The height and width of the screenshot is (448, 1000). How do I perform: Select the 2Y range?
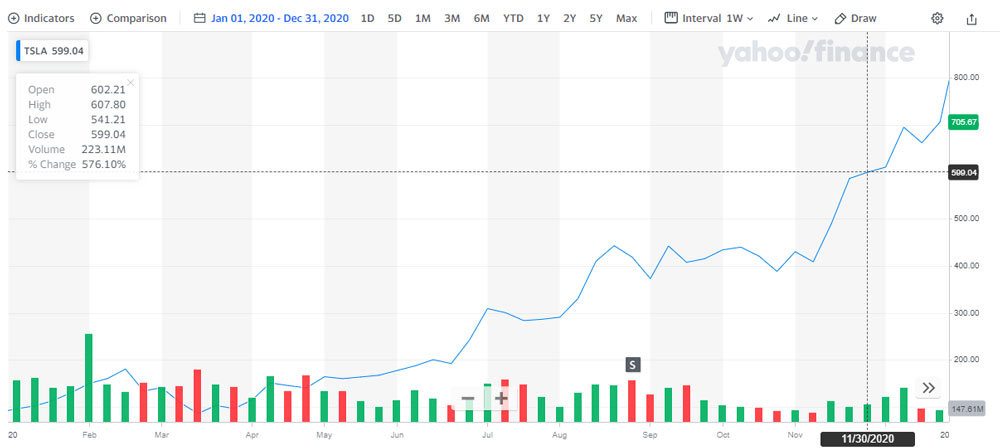[x=570, y=19]
